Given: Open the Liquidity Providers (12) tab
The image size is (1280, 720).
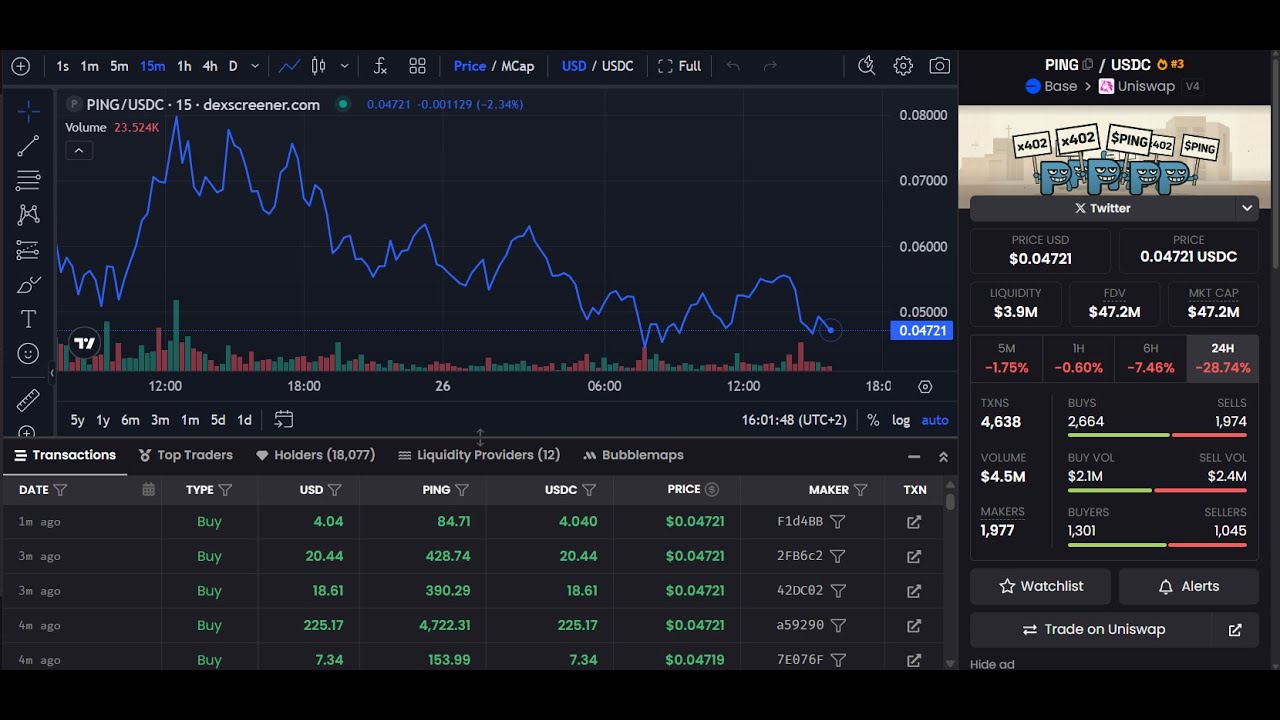Looking at the screenshot, I should pyautogui.click(x=479, y=455).
